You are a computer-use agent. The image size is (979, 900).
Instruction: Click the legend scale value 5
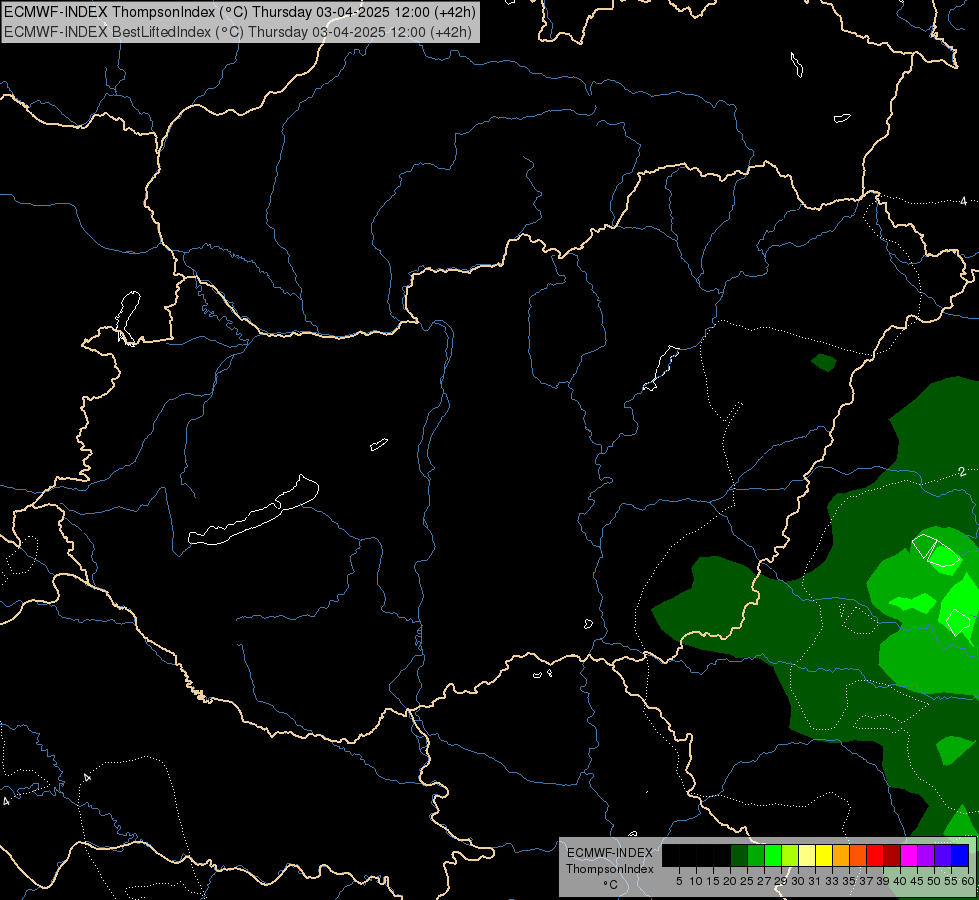tap(679, 881)
